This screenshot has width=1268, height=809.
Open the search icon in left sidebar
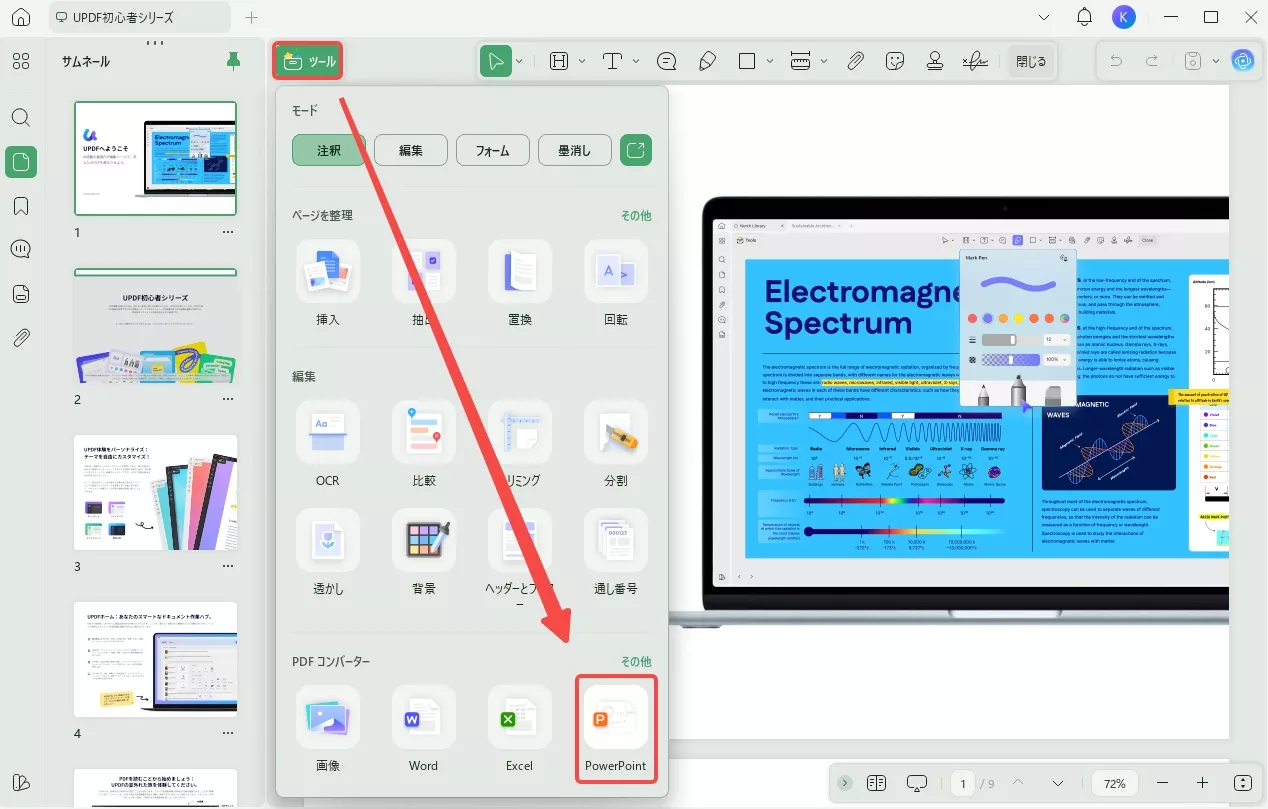pyautogui.click(x=21, y=117)
